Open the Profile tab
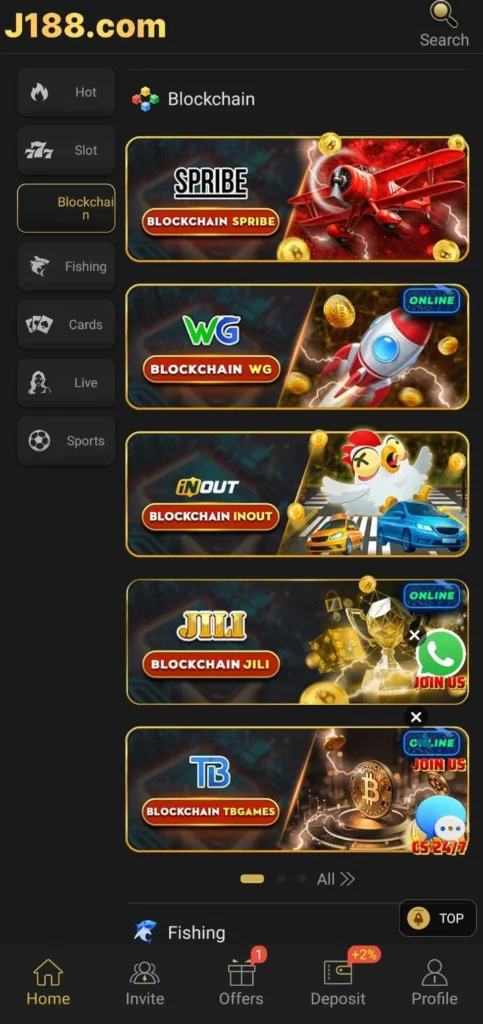 coord(434,982)
